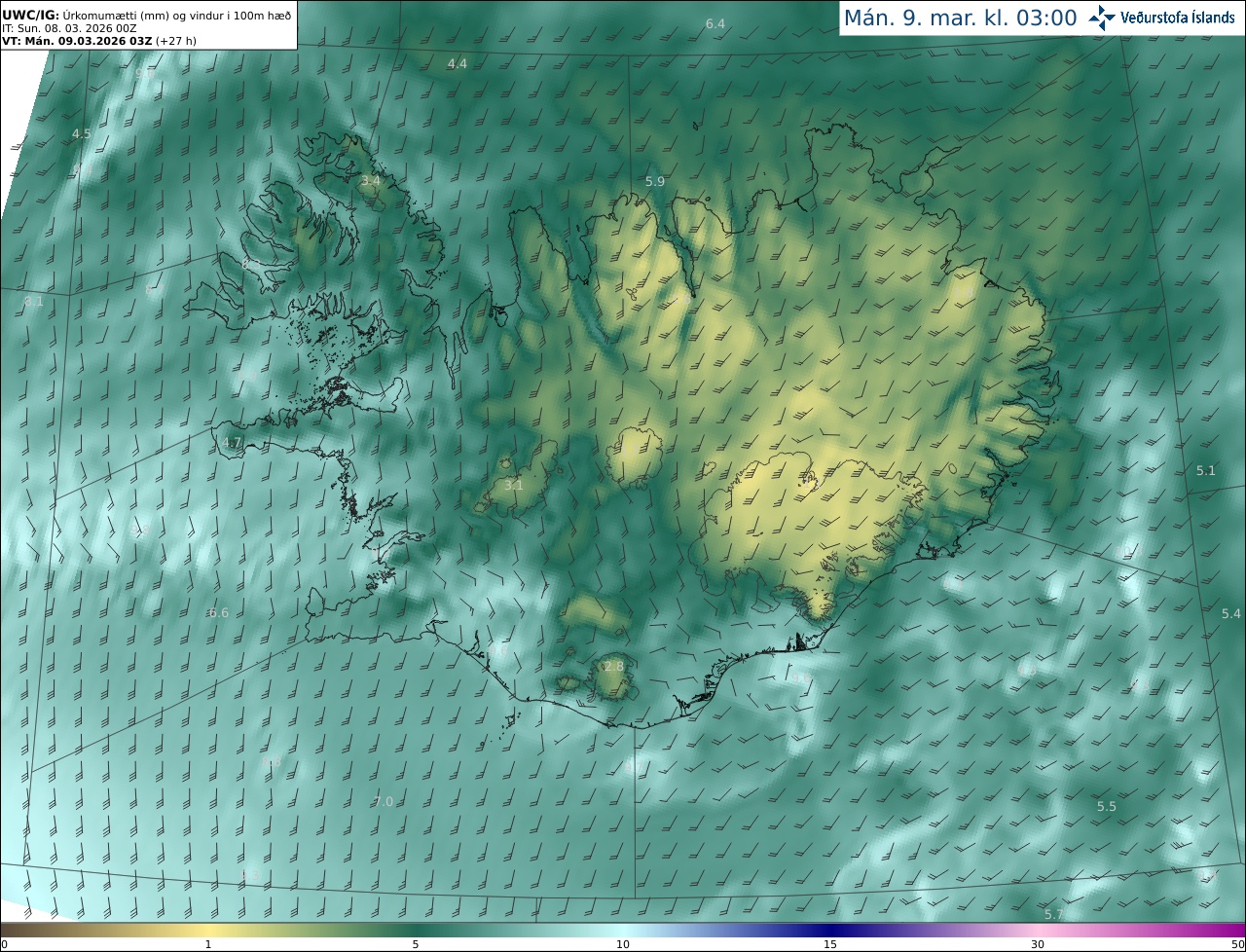1246x952 pixels.
Task: Click the 'Veðurstofa Íslands' name text
Action: click(1178, 18)
